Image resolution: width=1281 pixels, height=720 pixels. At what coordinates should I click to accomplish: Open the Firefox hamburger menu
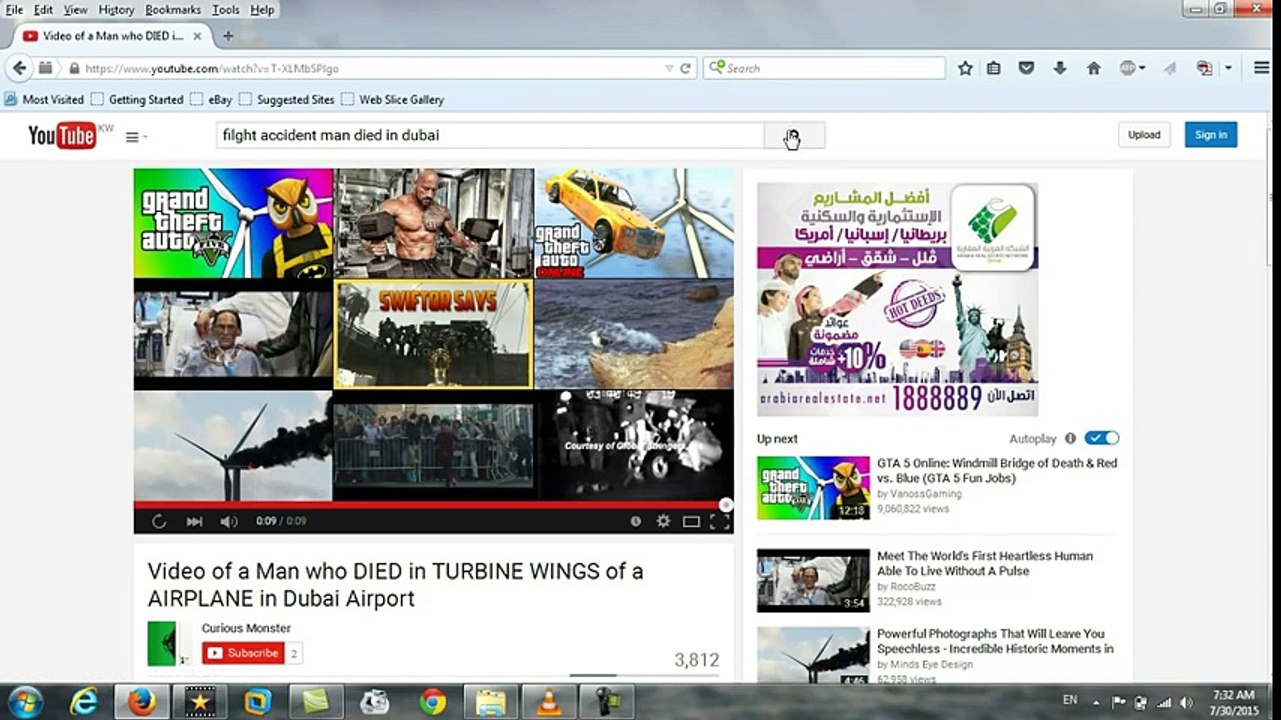(x=1261, y=68)
